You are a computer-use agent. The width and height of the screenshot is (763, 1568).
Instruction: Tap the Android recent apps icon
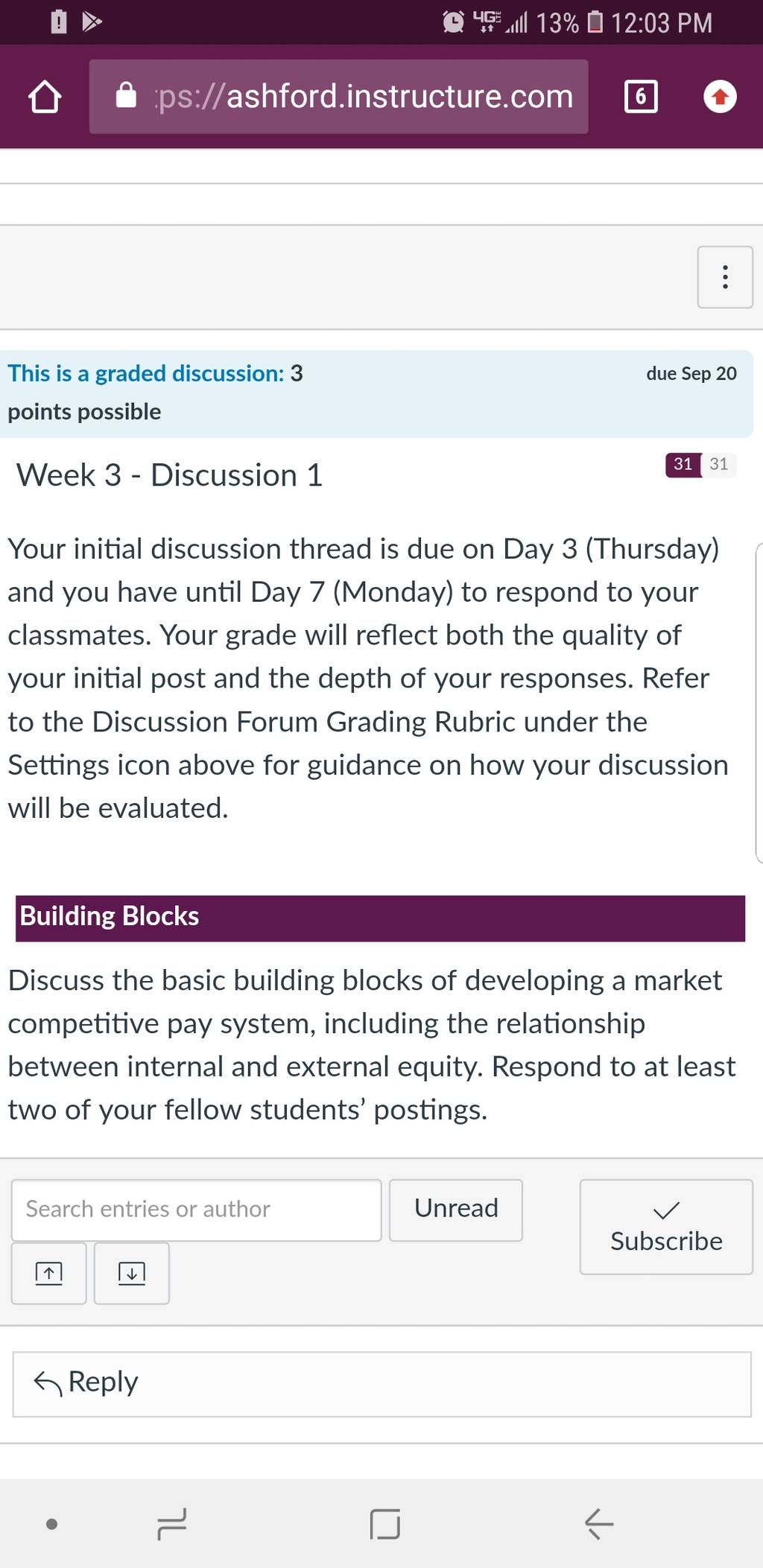coord(172,1523)
